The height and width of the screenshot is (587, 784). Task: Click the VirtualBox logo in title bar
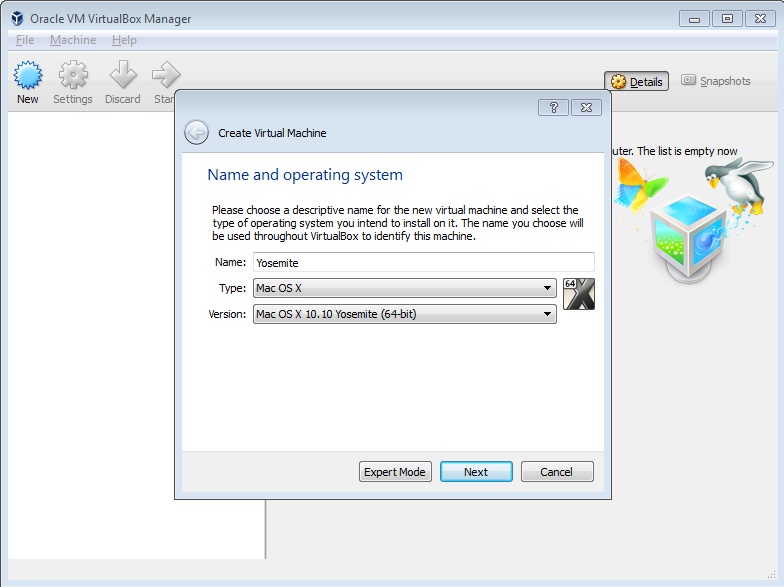pyautogui.click(x=18, y=18)
